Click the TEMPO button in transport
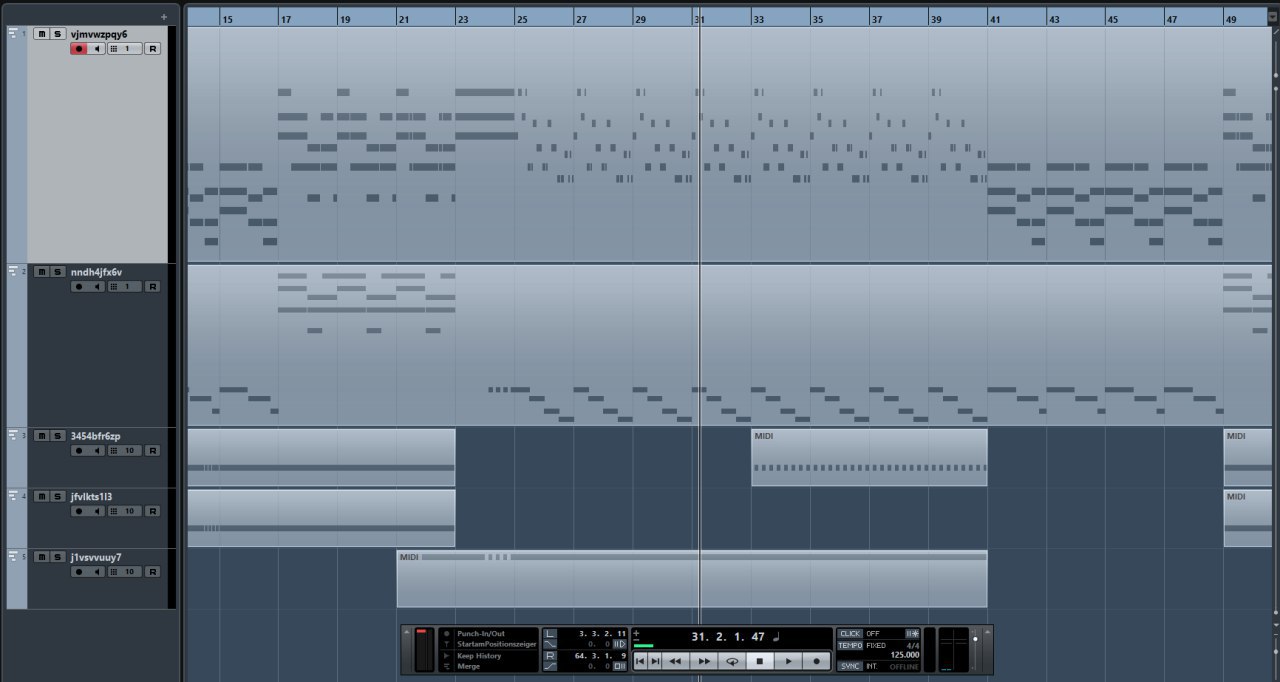Screen dimensions: 1280x682 pos(850,646)
